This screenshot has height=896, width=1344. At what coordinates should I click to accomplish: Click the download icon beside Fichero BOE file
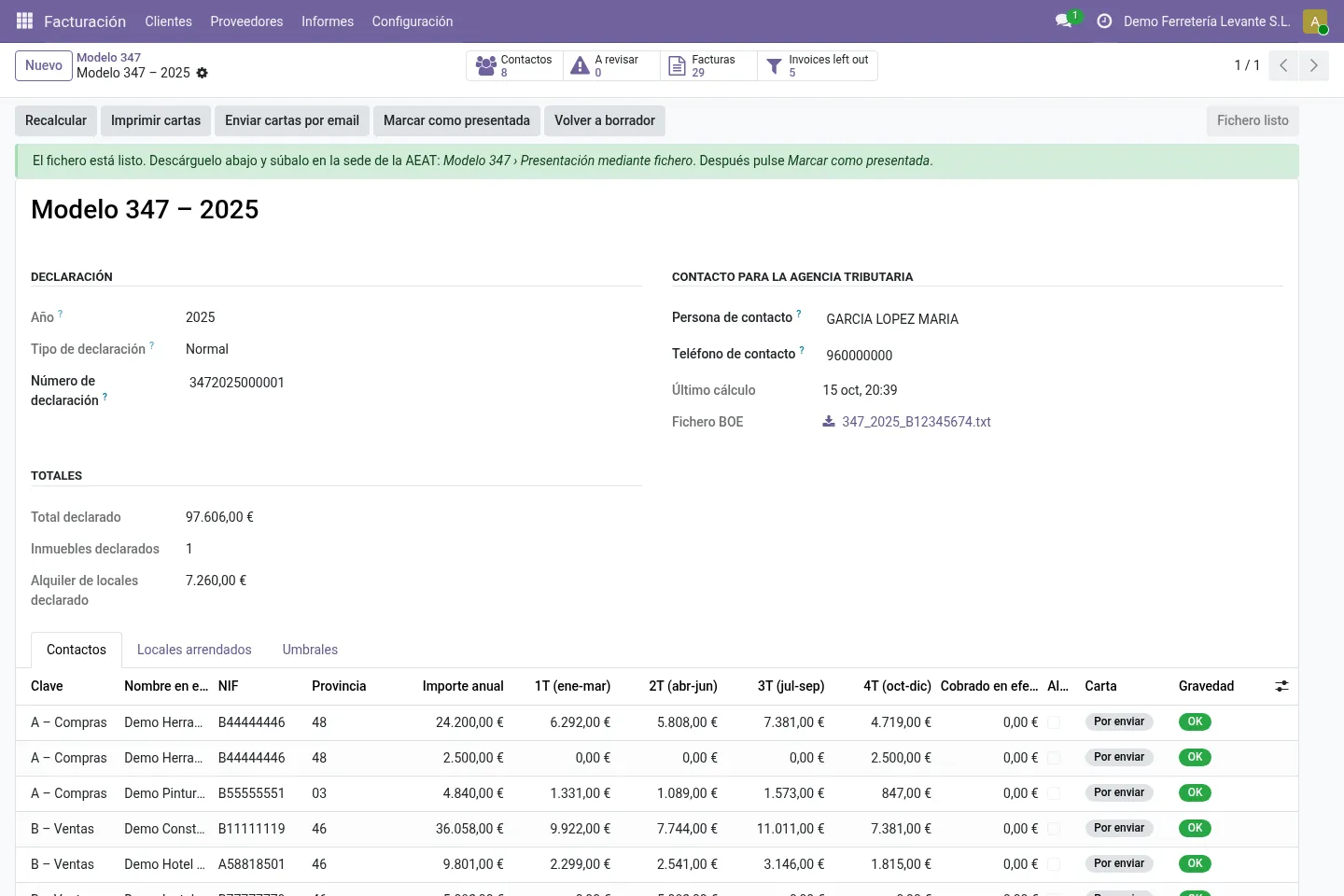(x=829, y=421)
